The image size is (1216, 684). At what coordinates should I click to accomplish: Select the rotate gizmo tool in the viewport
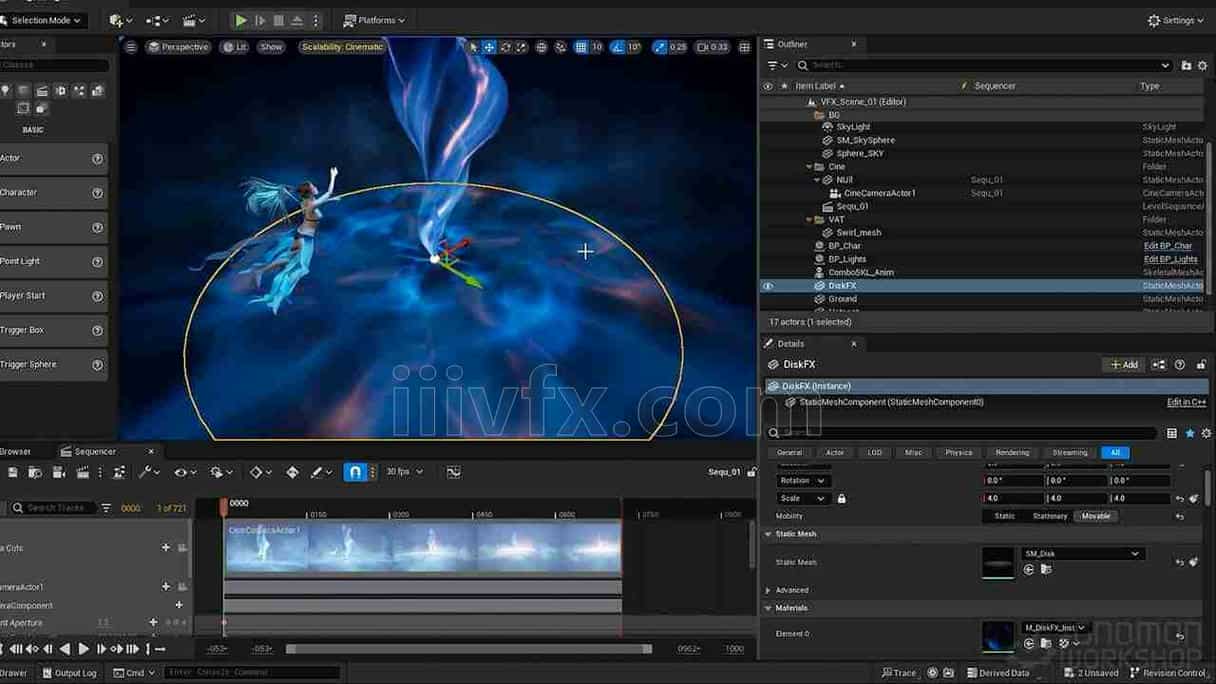[x=506, y=47]
